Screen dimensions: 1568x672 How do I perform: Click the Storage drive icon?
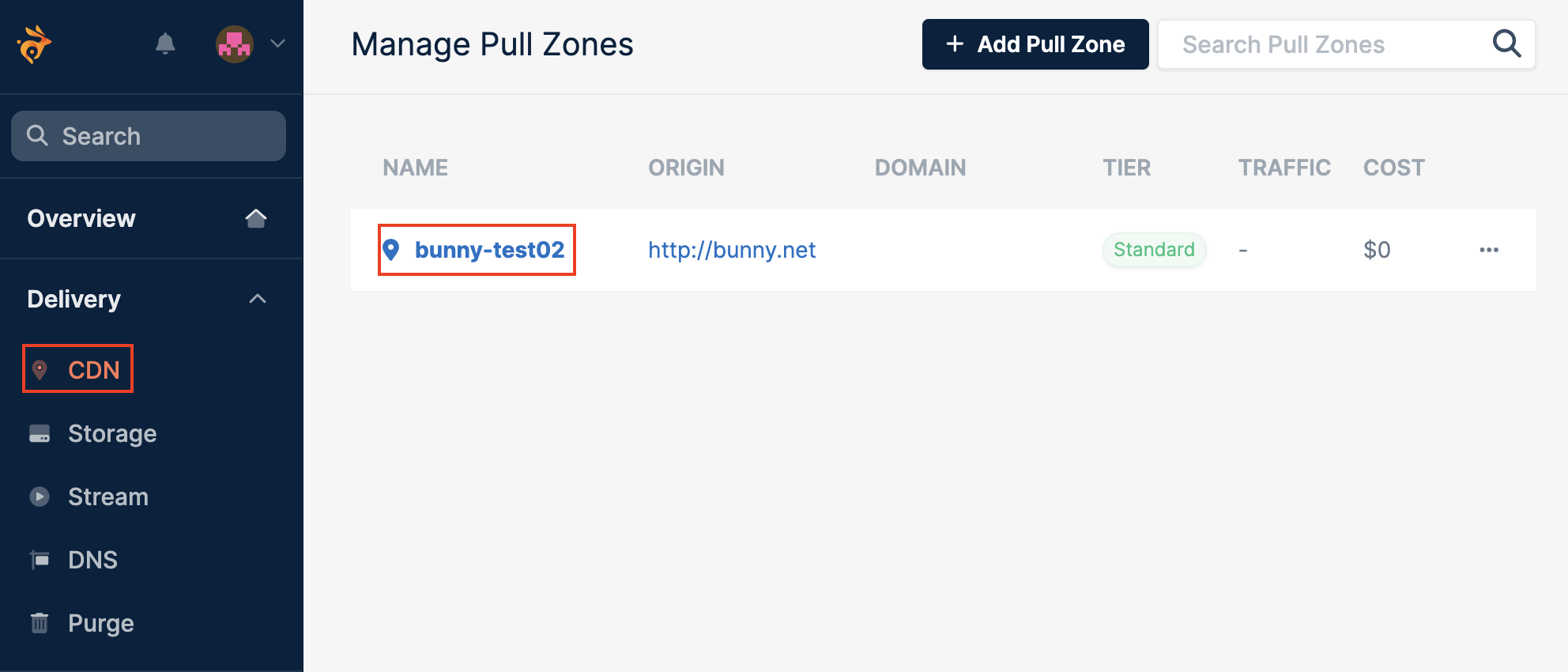pyautogui.click(x=40, y=434)
